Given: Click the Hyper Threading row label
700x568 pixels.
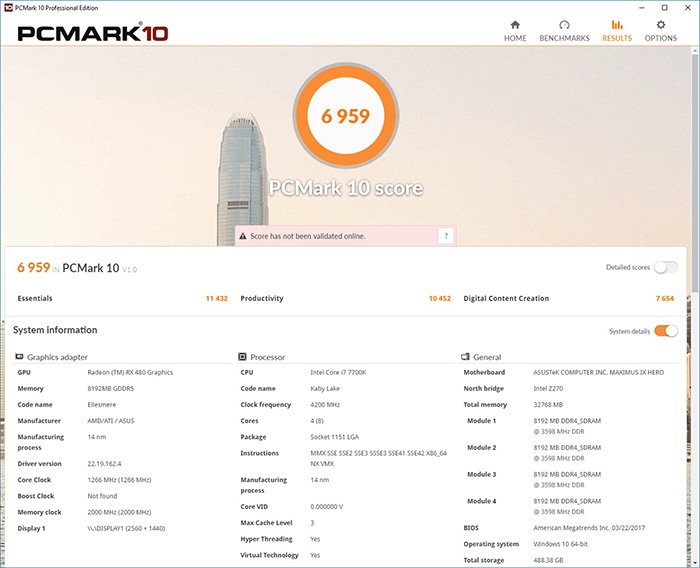Looking at the screenshot, I should tap(266, 539).
